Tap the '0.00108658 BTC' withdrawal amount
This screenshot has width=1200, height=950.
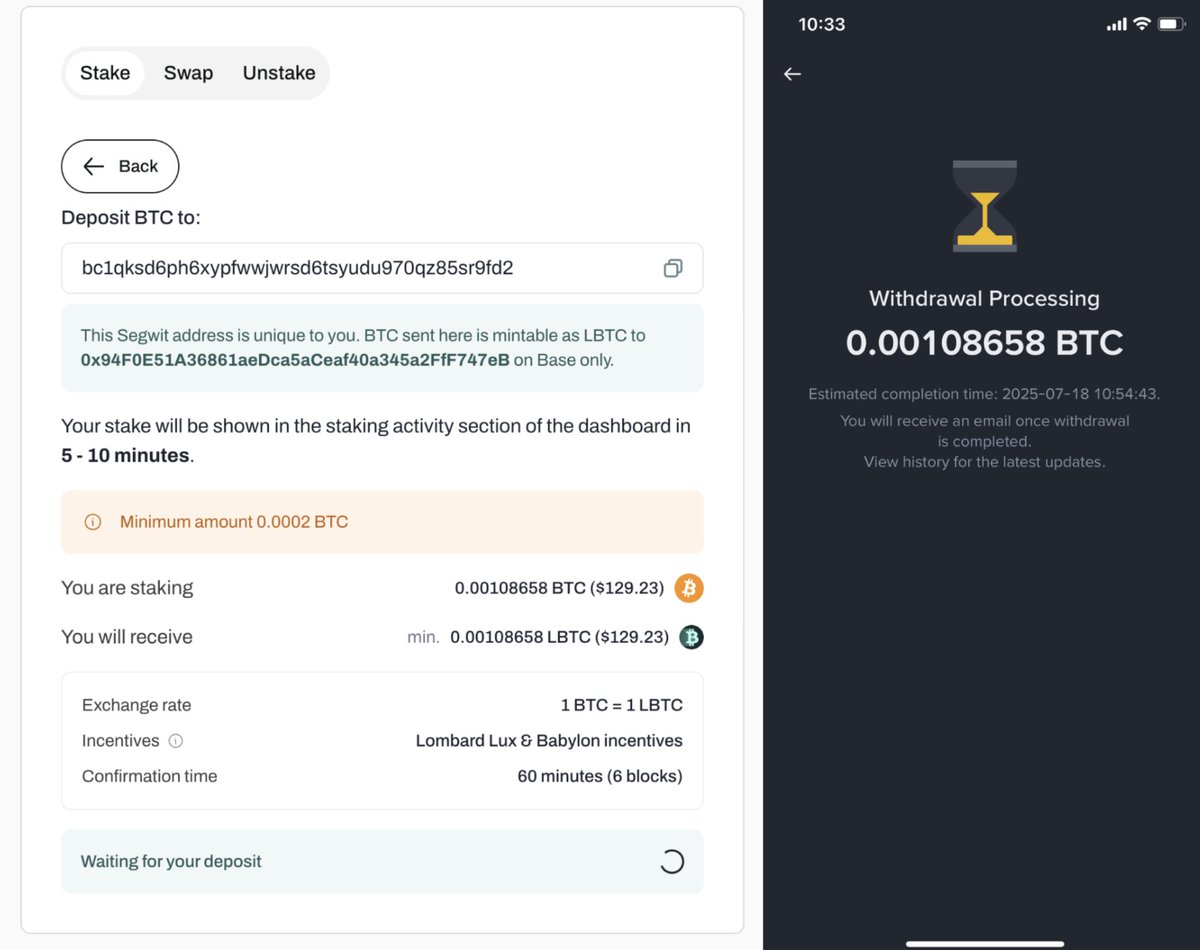coord(984,343)
